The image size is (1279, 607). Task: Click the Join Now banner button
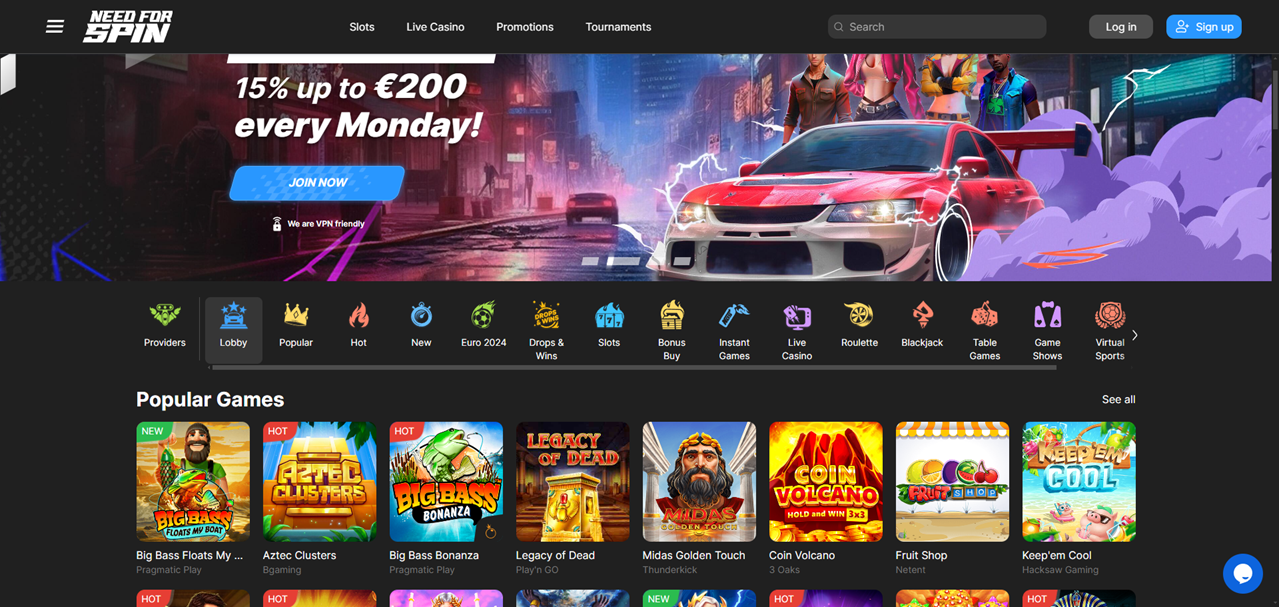click(x=317, y=183)
